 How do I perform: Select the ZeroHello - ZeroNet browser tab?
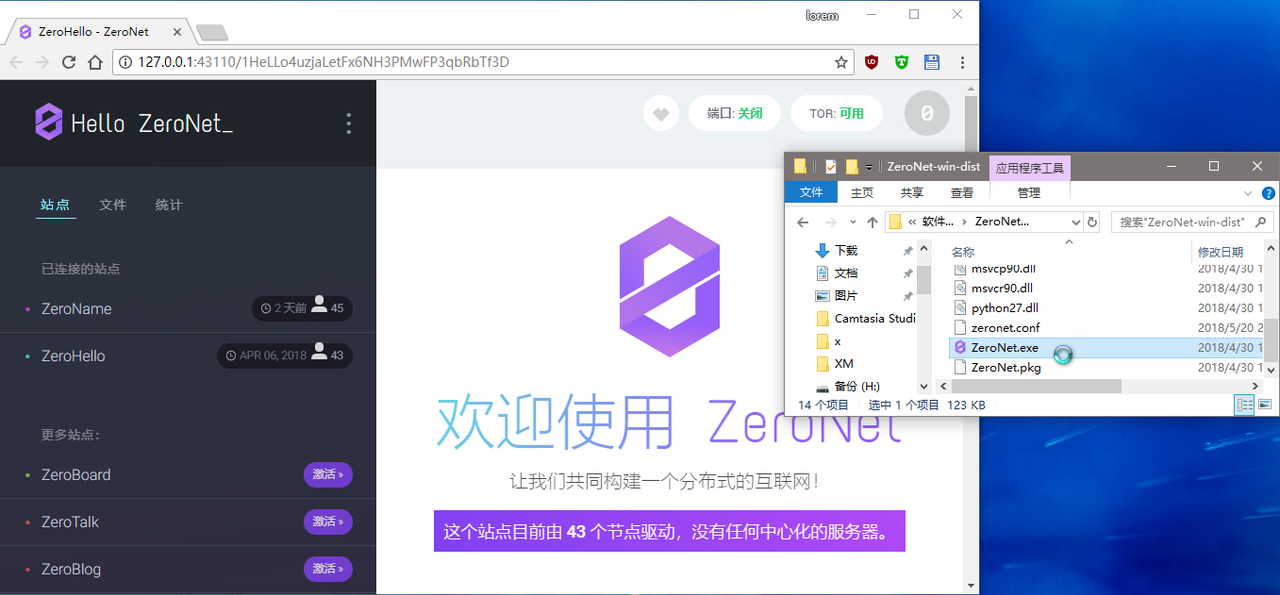point(97,32)
